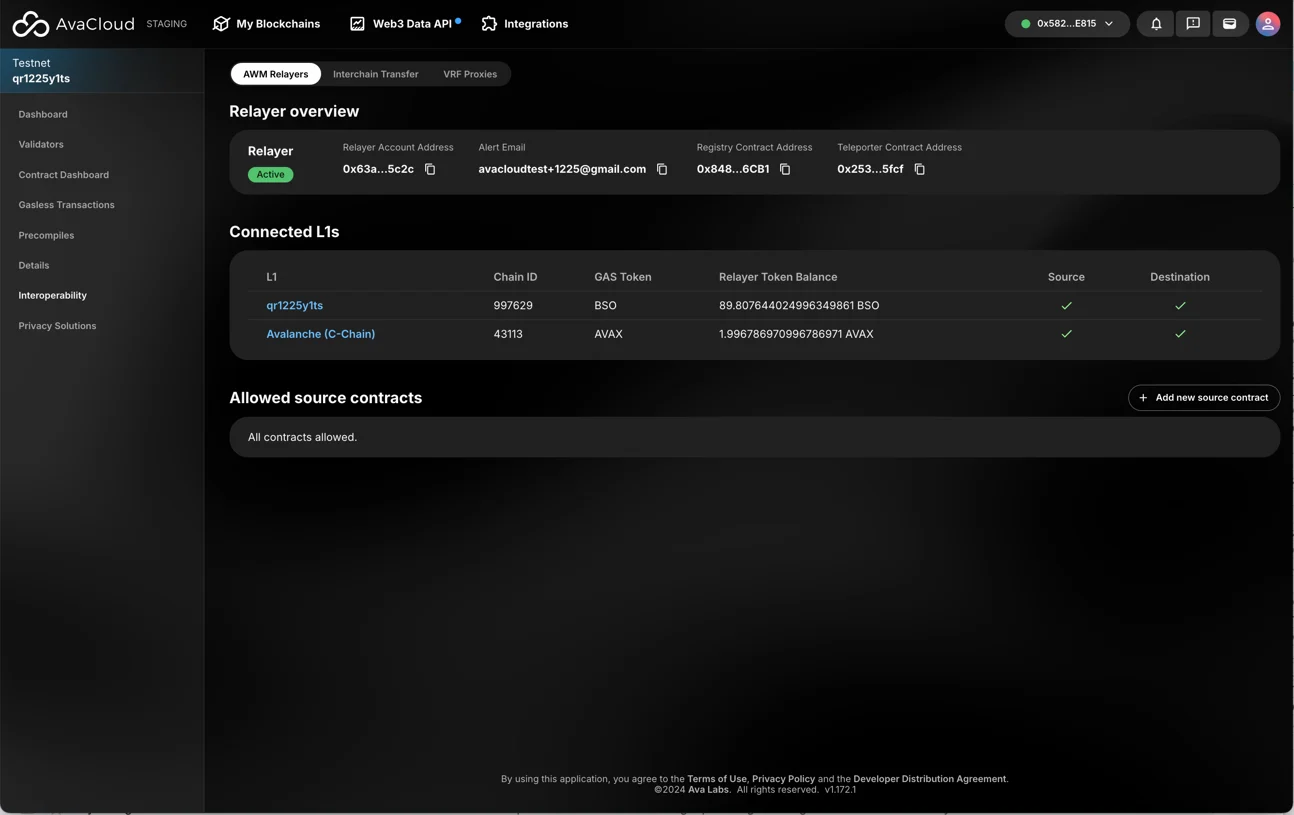Open Contract Dashboard in sidebar
This screenshot has width=1294, height=815.
pyautogui.click(x=64, y=175)
